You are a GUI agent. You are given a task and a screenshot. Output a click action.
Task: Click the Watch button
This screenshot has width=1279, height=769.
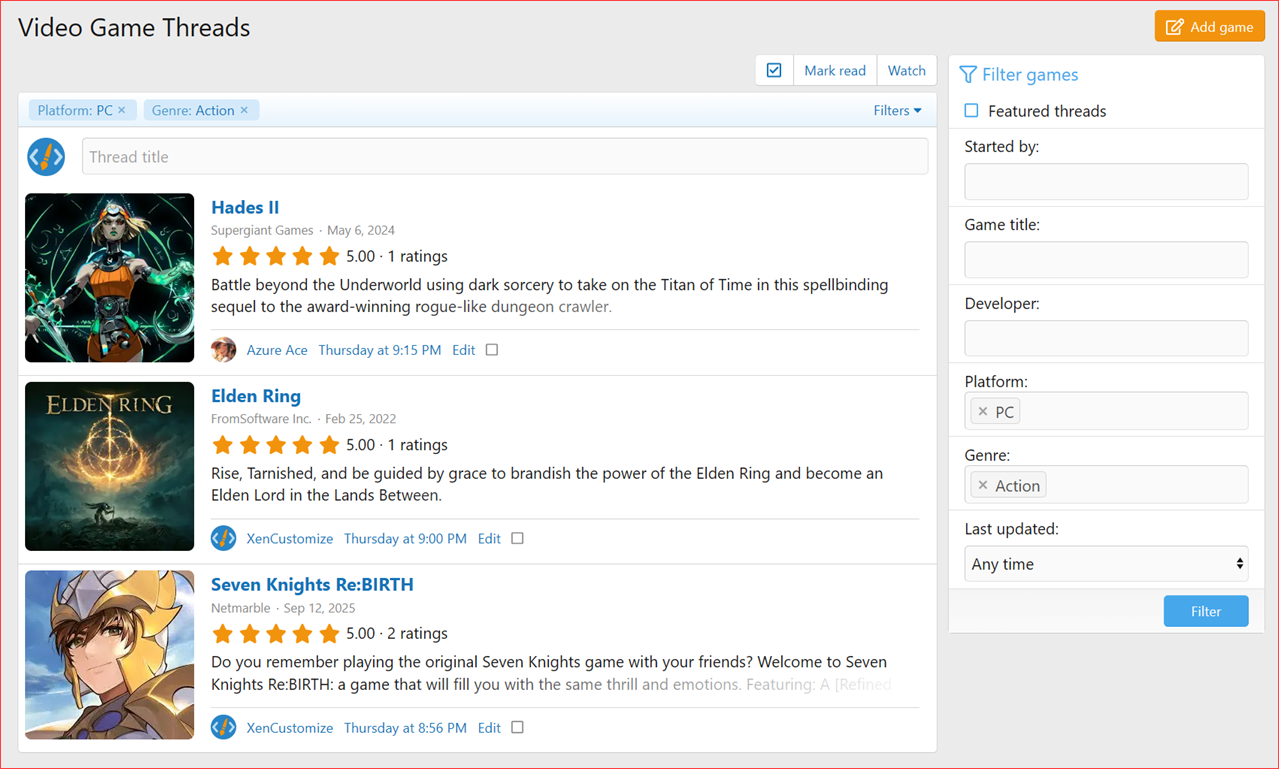[x=907, y=70]
